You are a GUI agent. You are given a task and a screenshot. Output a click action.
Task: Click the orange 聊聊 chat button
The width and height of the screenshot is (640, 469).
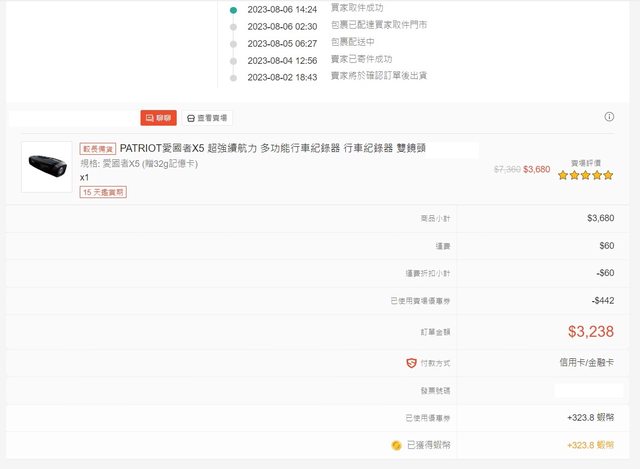[158, 118]
